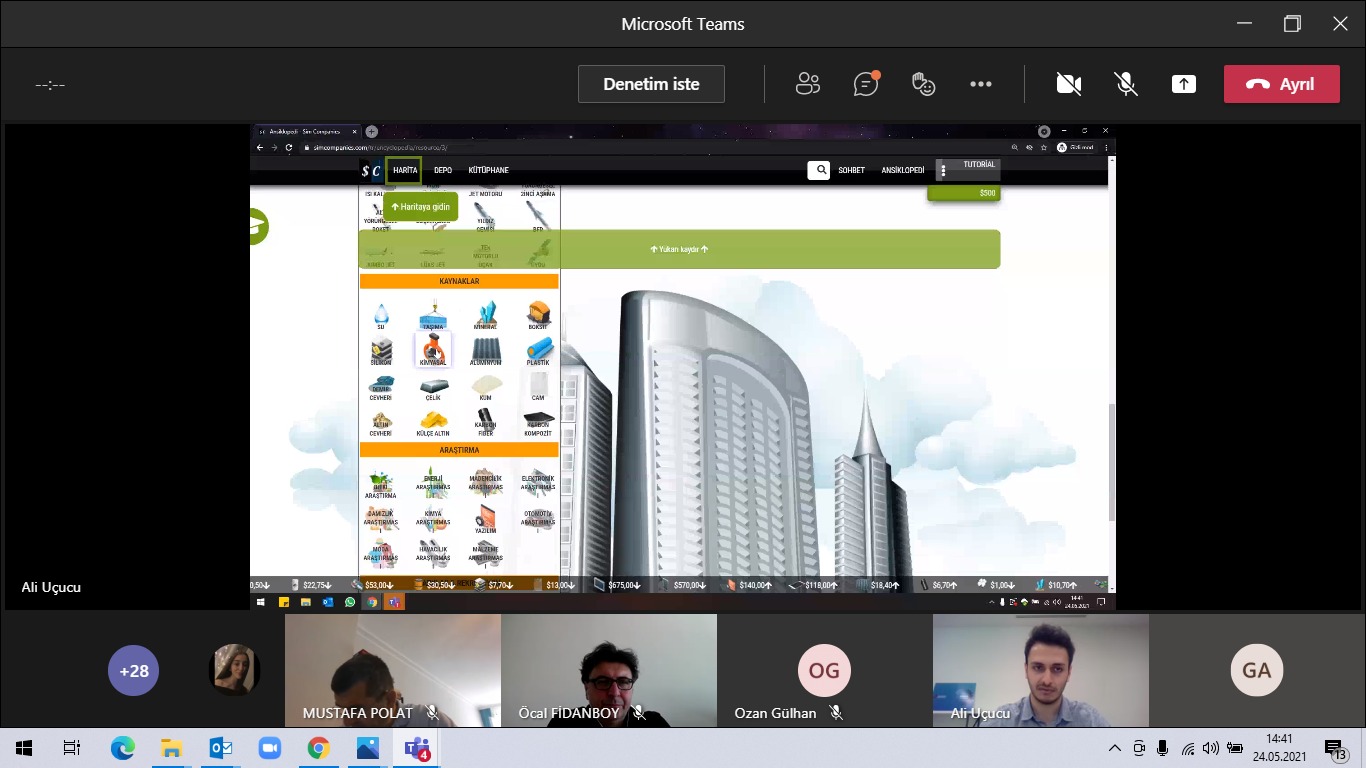Select the TAŞIMA transport resource icon
The height and width of the screenshot is (768, 1366).
pyautogui.click(x=433, y=317)
